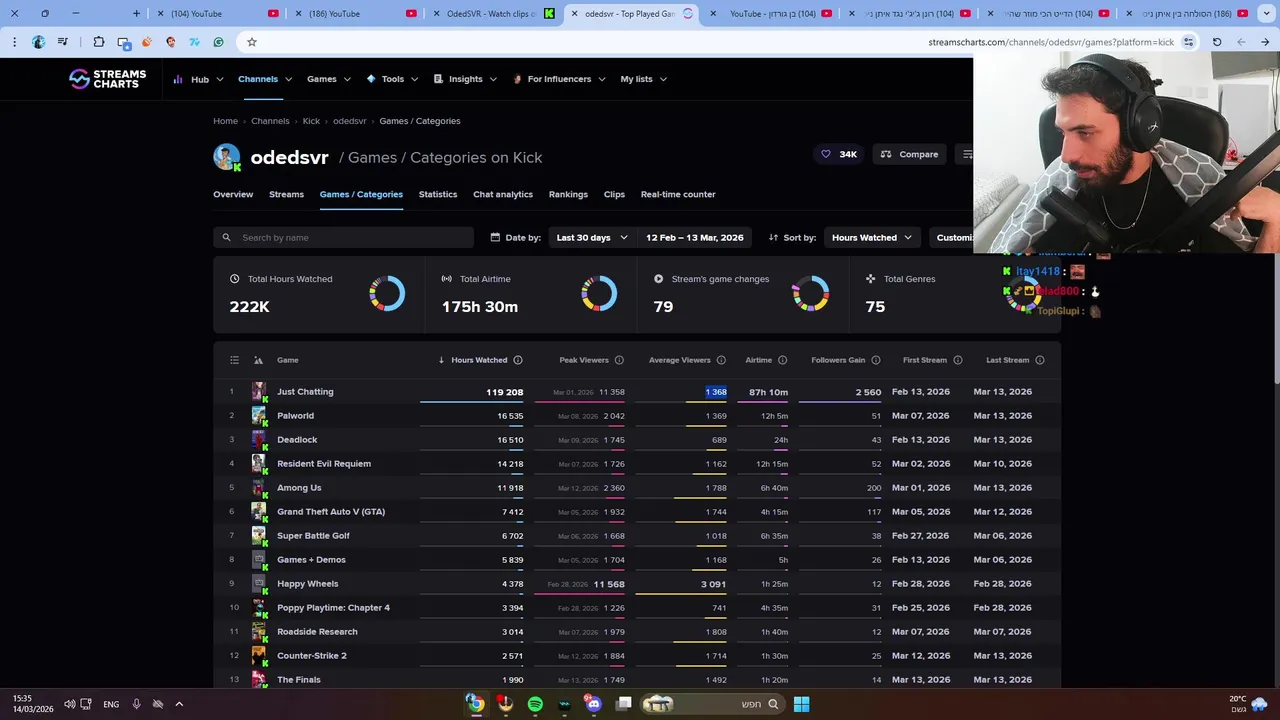Switch to the Clips tab

614,194
